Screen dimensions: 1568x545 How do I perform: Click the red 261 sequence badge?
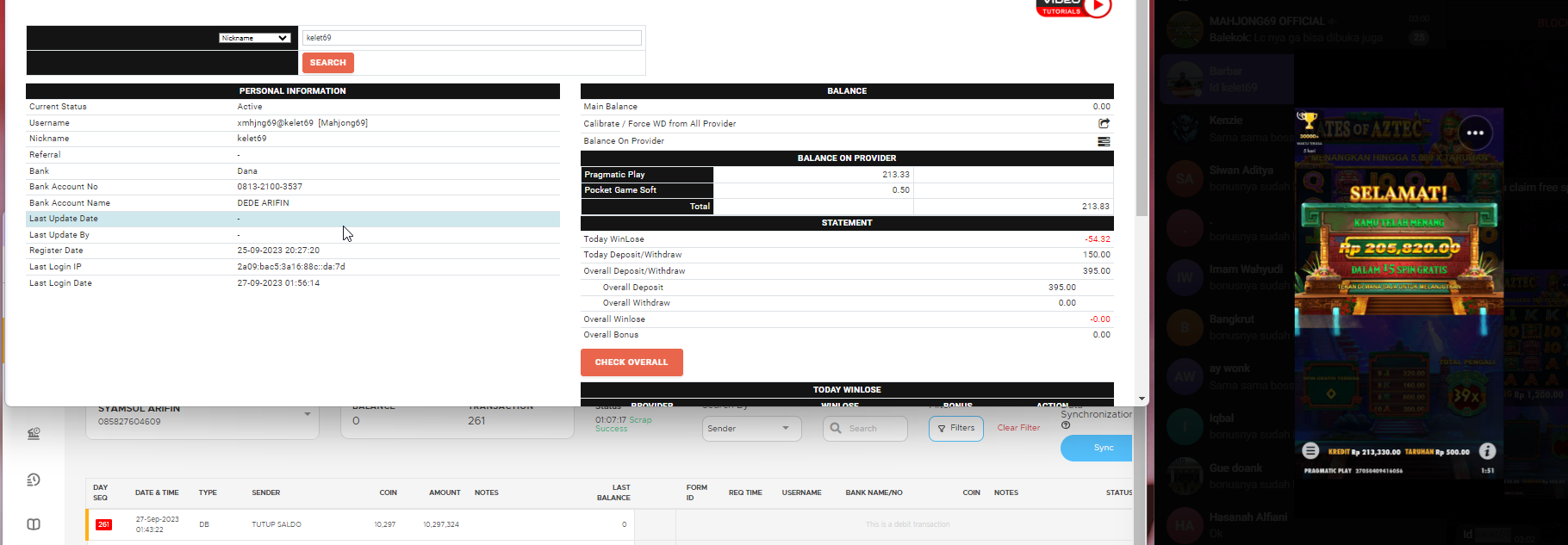click(103, 524)
